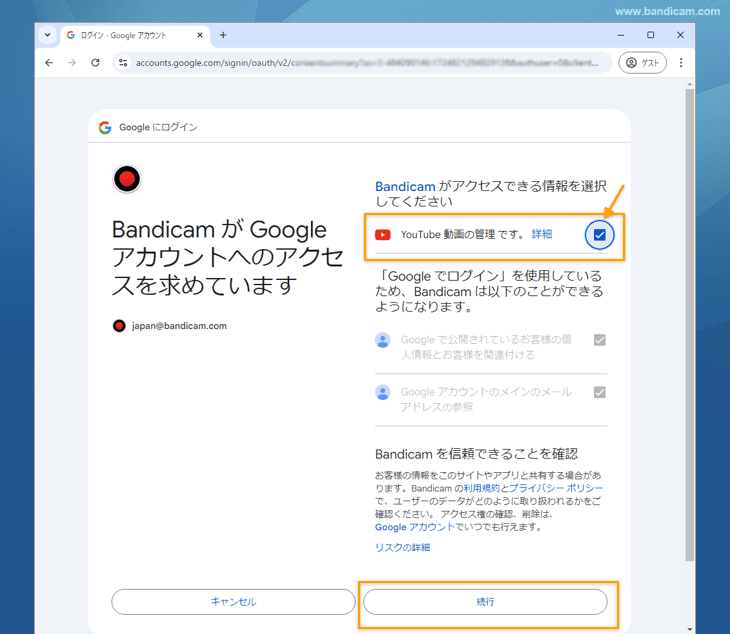Click the guest profile button
This screenshot has height=634, width=730.
(642, 63)
